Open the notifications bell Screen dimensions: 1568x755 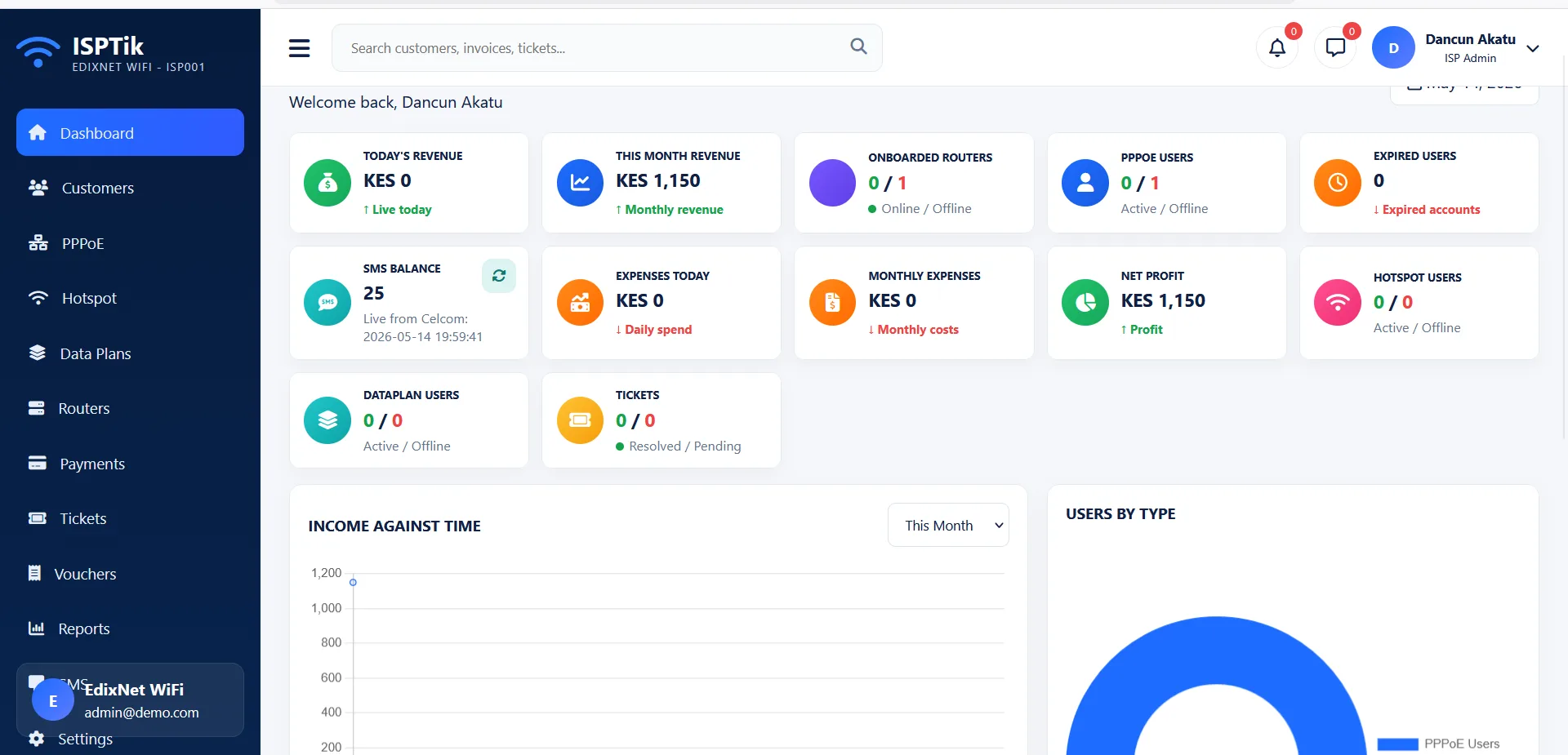click(x=1277, y=48)
